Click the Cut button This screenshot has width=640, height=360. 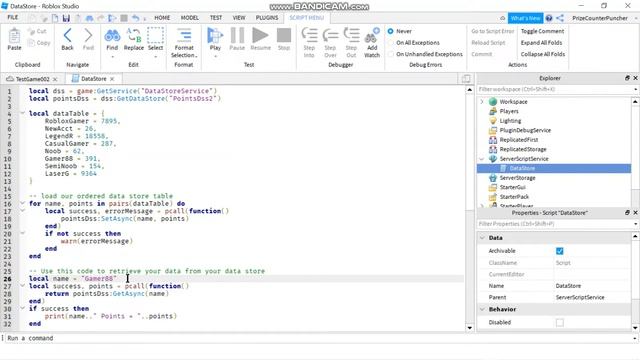[x=37, y=31]
